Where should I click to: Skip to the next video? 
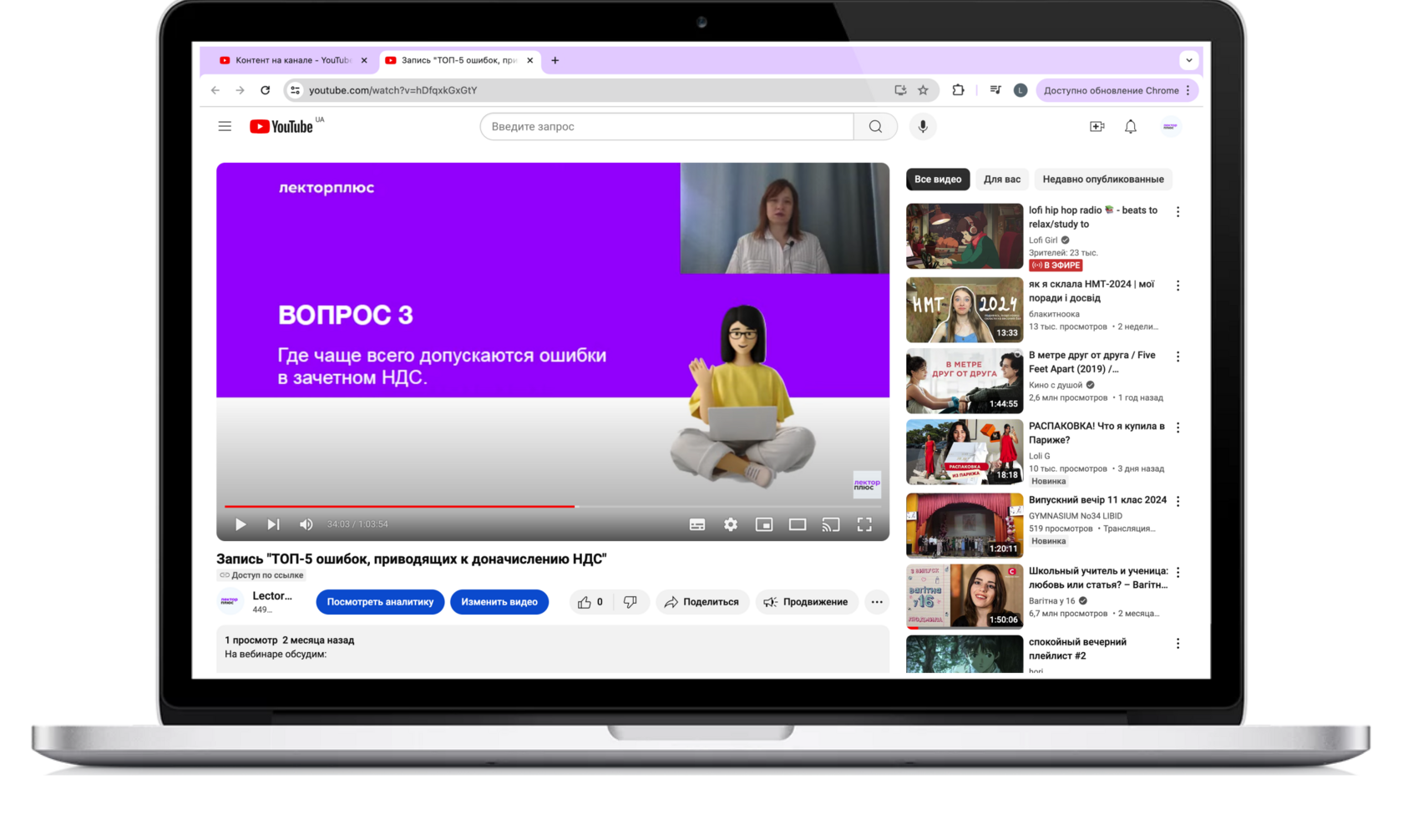coord(273,524)
